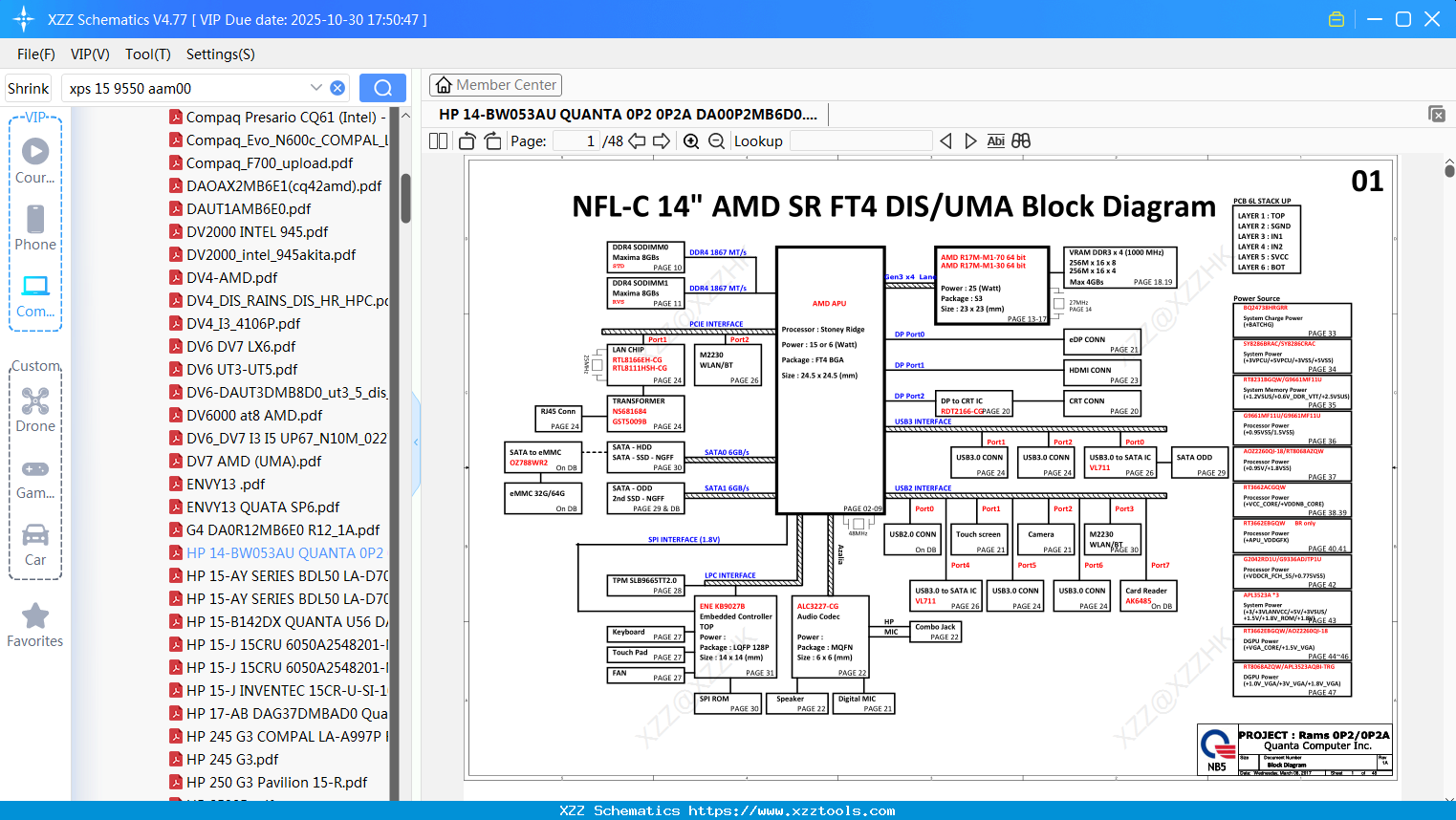Viewport: 1456px width, 820px height.
Task: Open the Course category in VIP sidebar
Action: coord(35,161)
